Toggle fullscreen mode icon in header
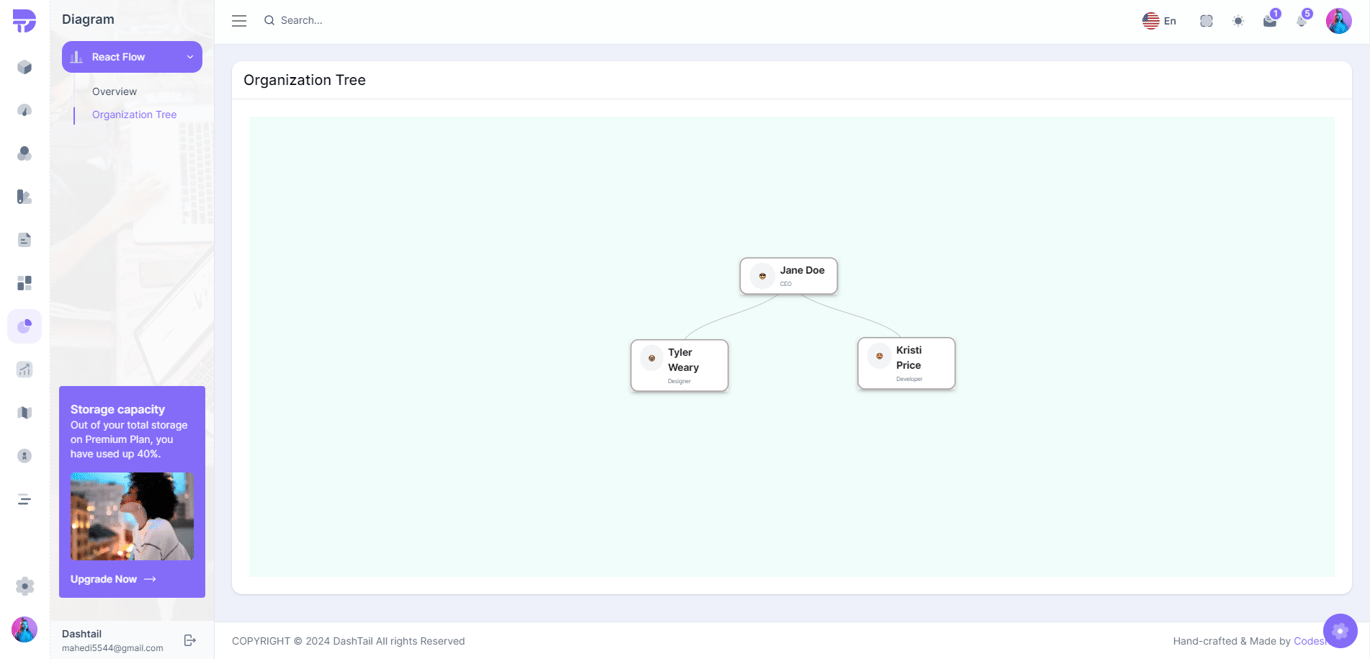Image resolution: width=1370 pixels, height=659 pixels. (1206, 21)
